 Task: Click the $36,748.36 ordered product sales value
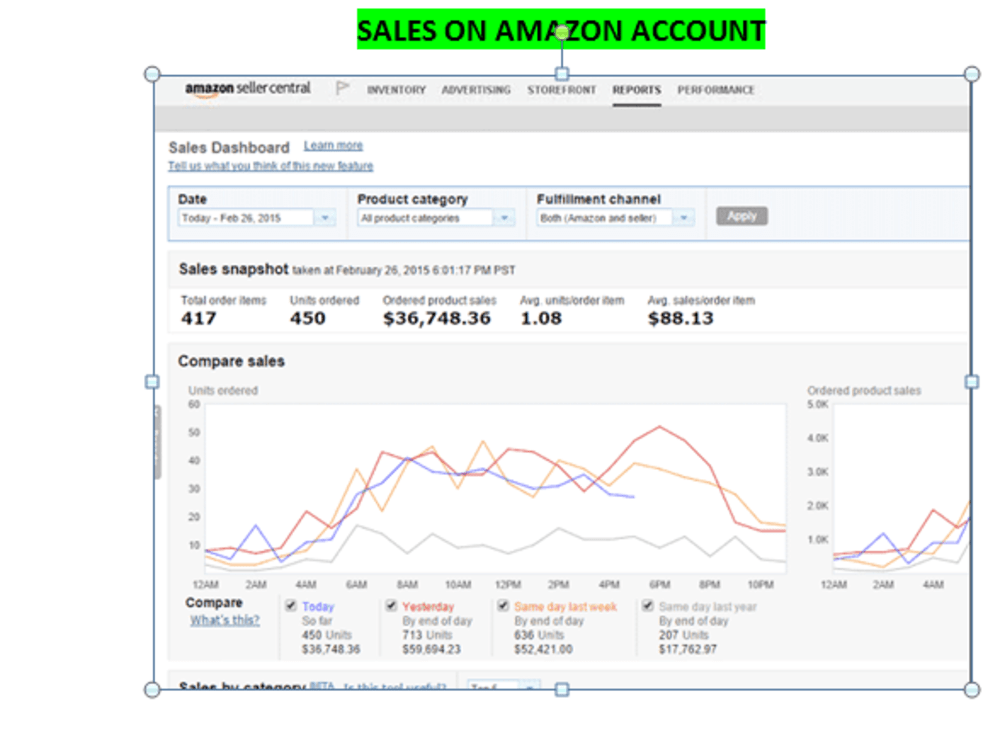point(437,318)
